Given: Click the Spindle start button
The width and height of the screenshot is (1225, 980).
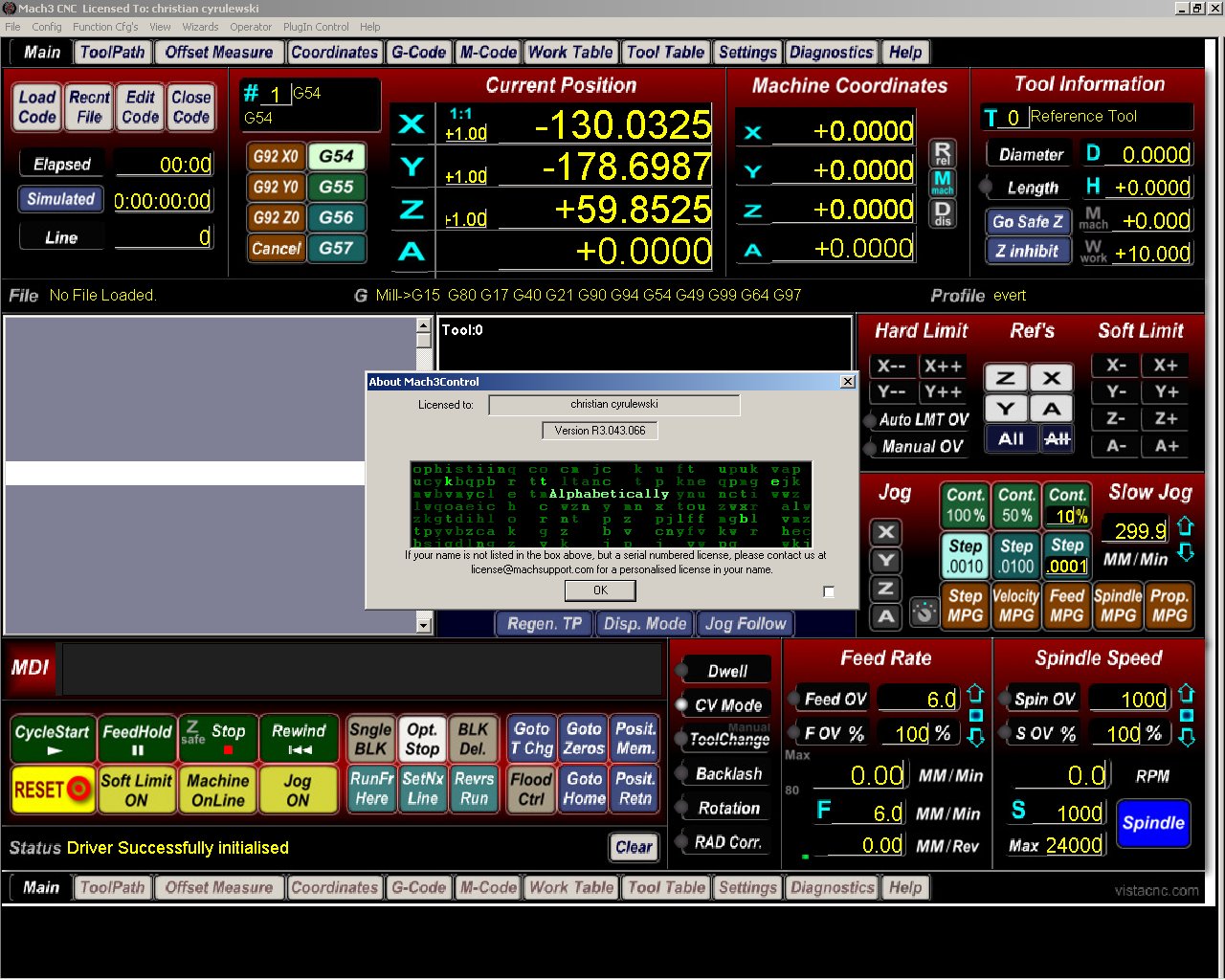Looking at the screenshot, I should (1153, 823).
